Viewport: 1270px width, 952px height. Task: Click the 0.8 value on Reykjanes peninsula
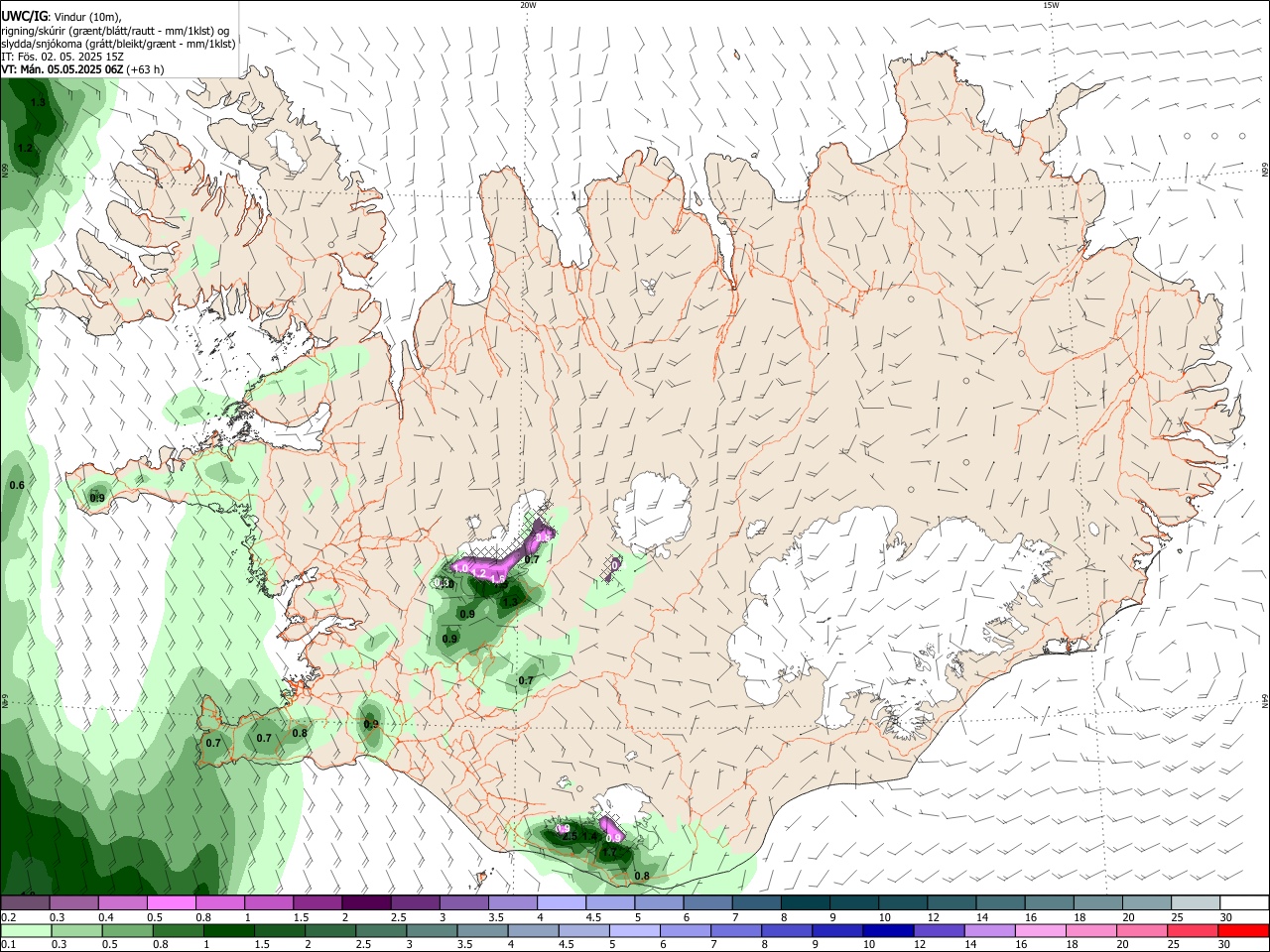300,733
